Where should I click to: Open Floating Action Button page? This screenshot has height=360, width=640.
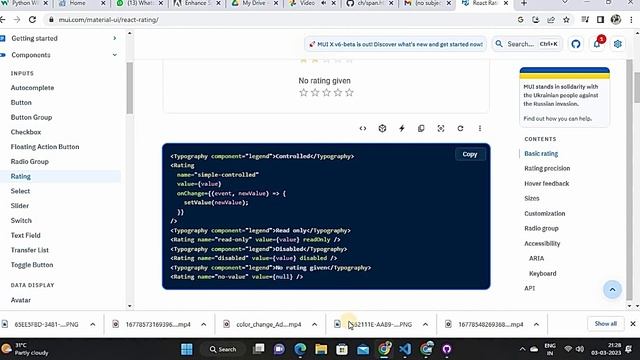45,147
